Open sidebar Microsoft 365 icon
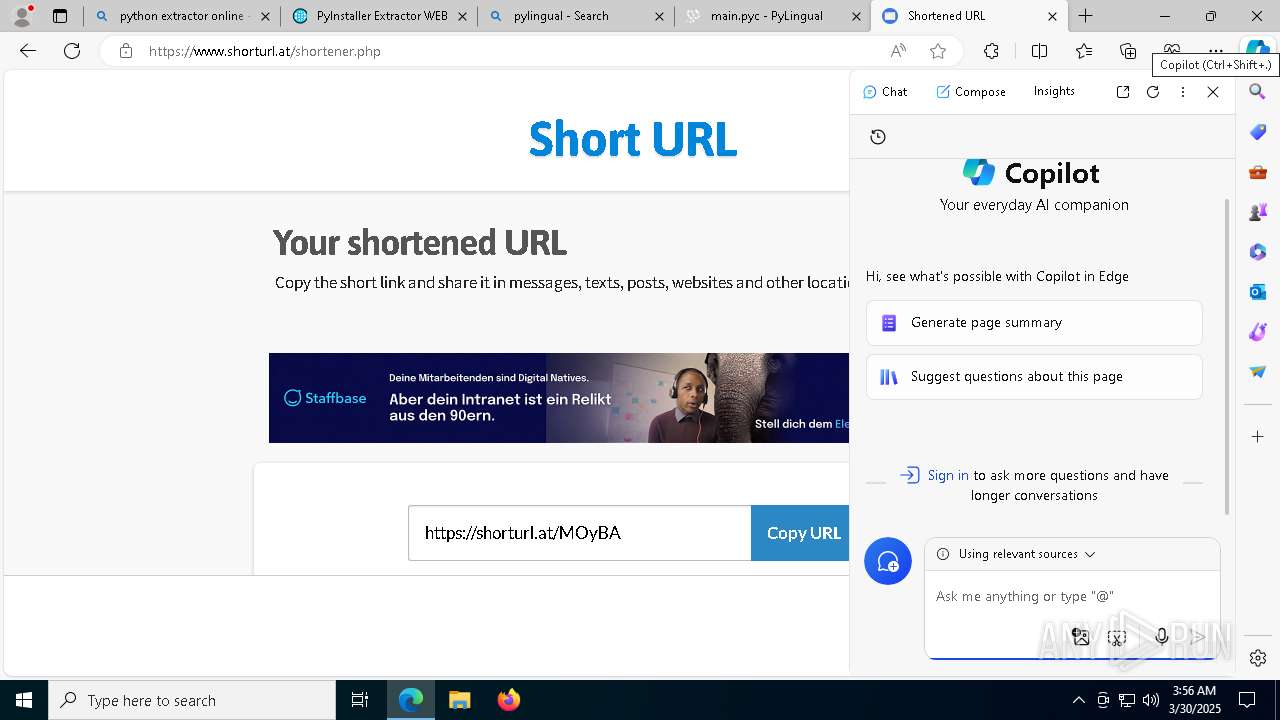Viewport: 1280px width, 720px height. tap(1258, 252)
